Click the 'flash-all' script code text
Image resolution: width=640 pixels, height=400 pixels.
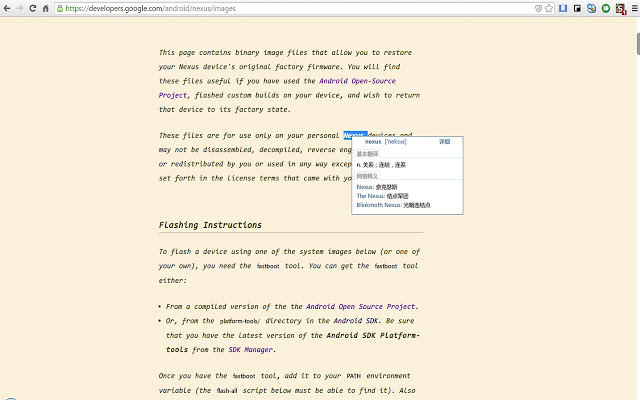227,391
